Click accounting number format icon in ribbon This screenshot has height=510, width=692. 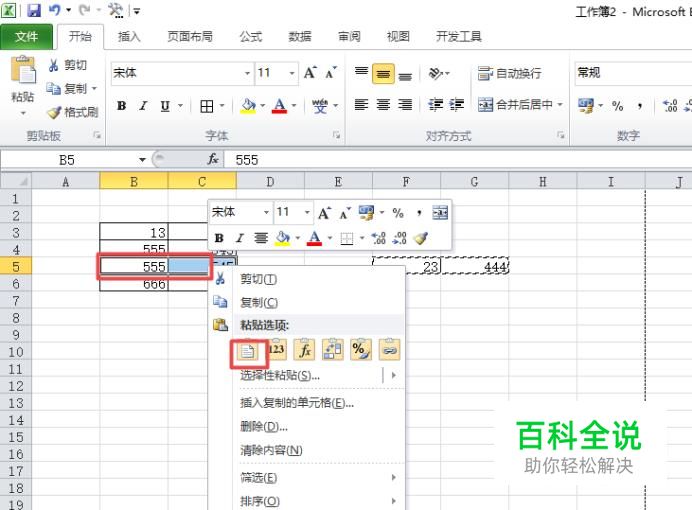point(586,106)
